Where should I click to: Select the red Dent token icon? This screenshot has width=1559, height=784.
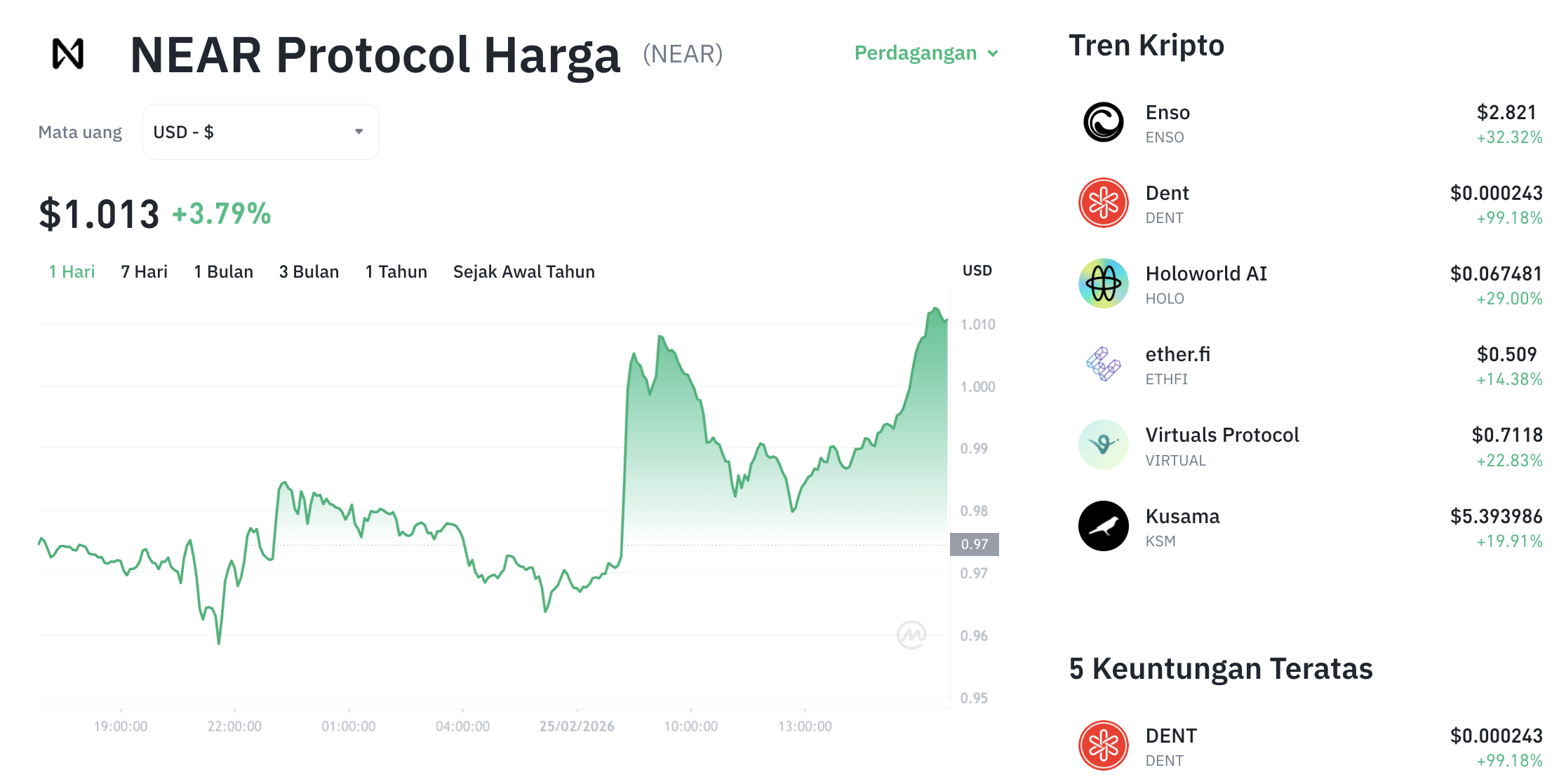pyautogui.click(x=1103, y=202)
